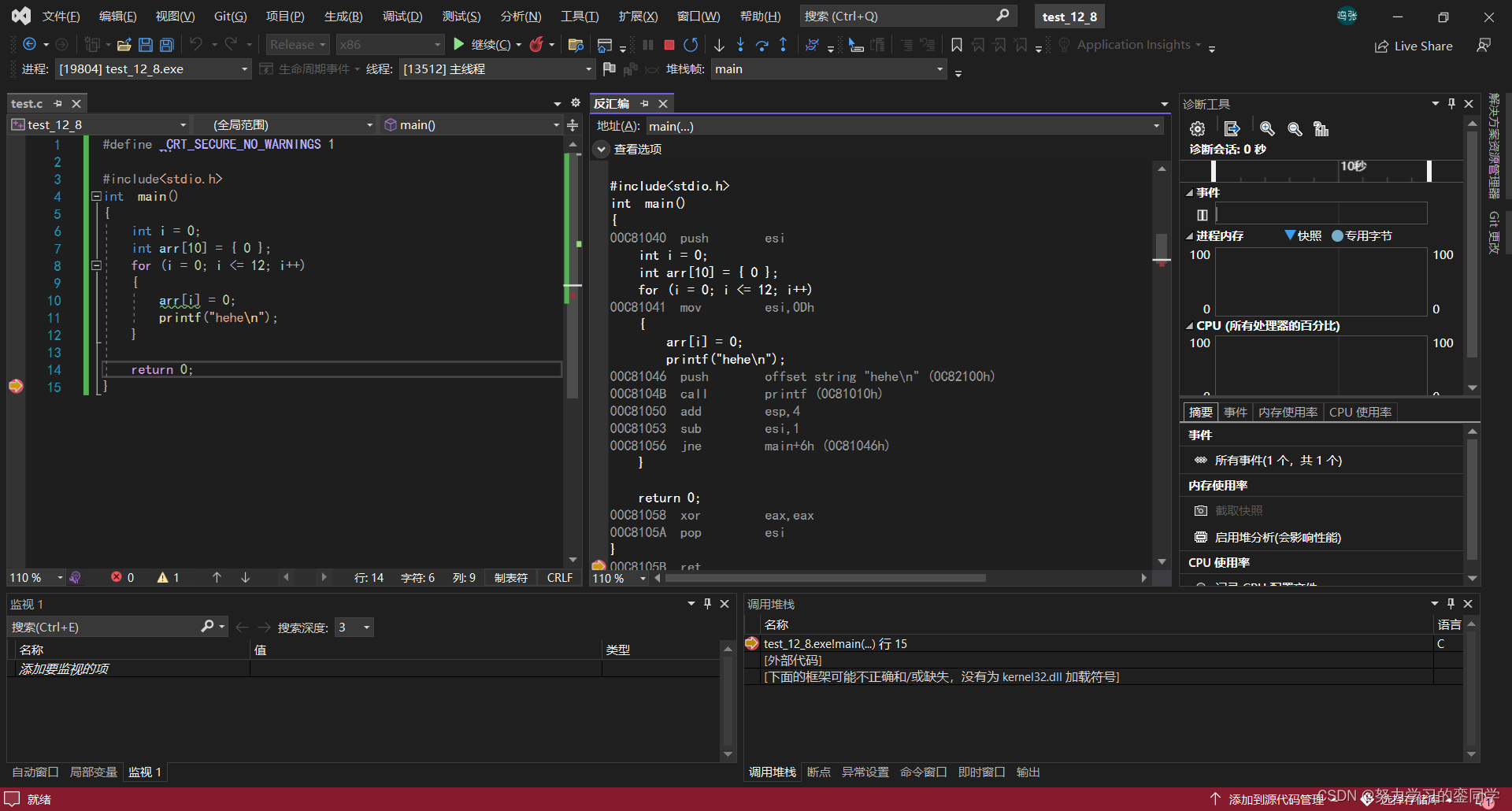Collapse the main function fold marker
Screen dimensions: 1512x811
pyautogui.click(x=96, y=197)
